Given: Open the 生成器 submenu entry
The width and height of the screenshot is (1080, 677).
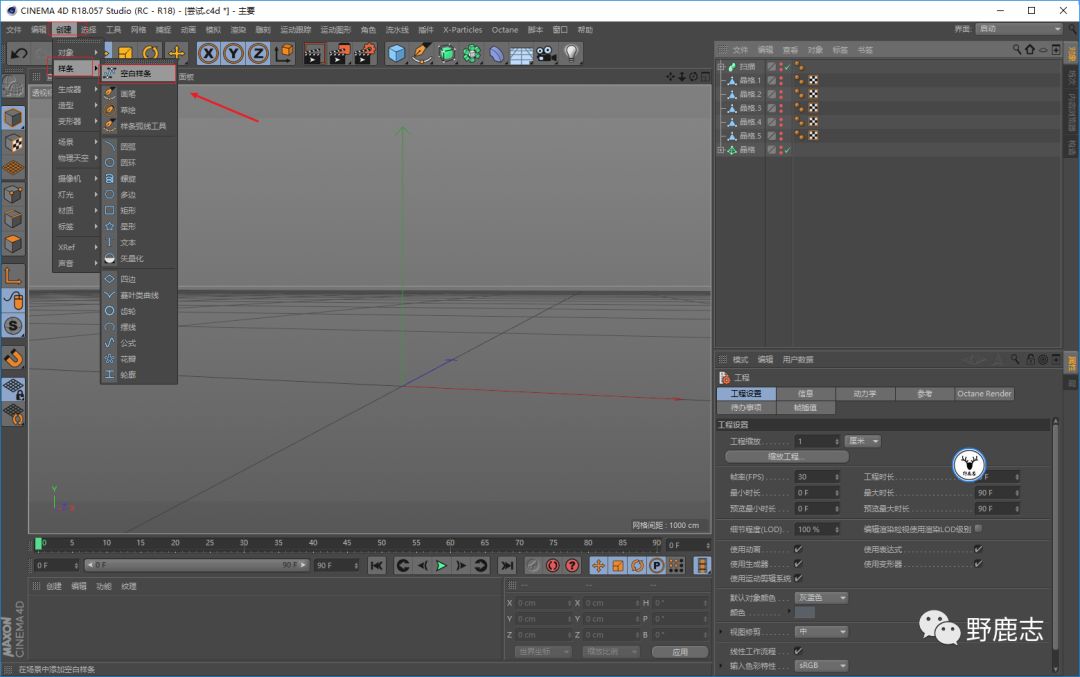Looking at the screenshot, I should [76, 90].
